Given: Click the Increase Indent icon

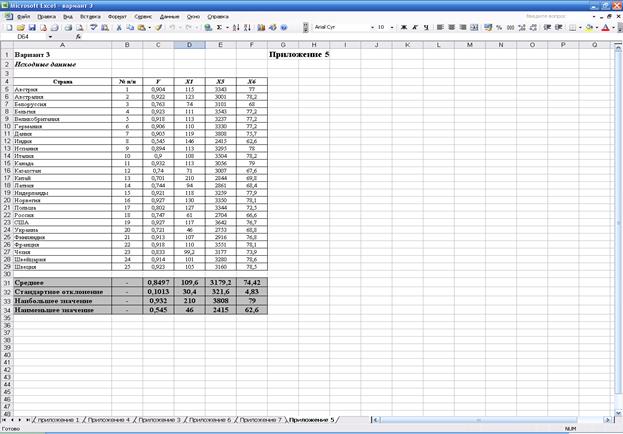Looking at the screenshot, I should click(x=559, y=27).
